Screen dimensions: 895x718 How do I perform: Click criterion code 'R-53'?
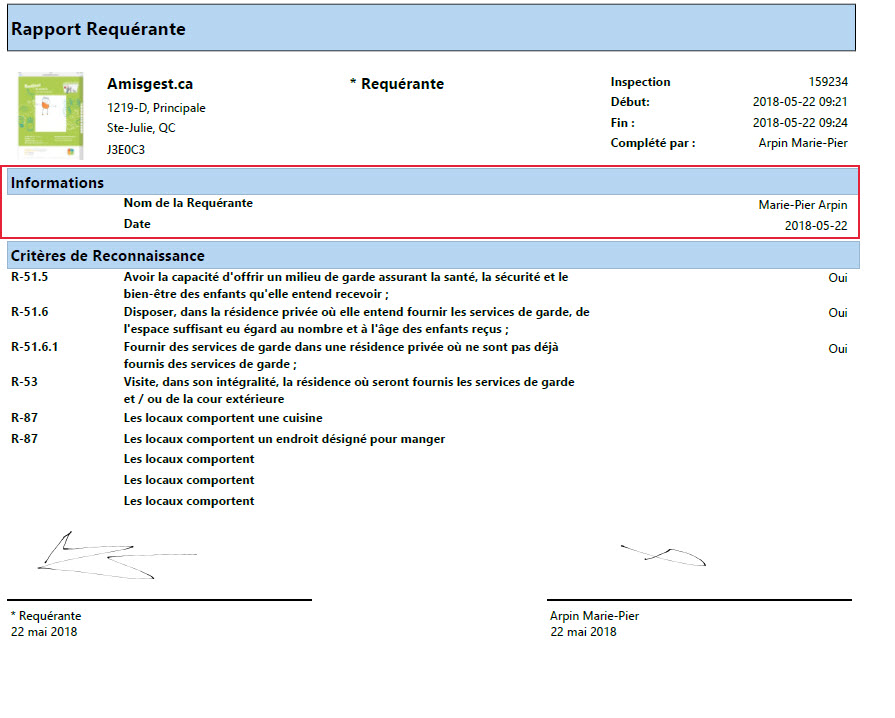(x=24, y=382)
